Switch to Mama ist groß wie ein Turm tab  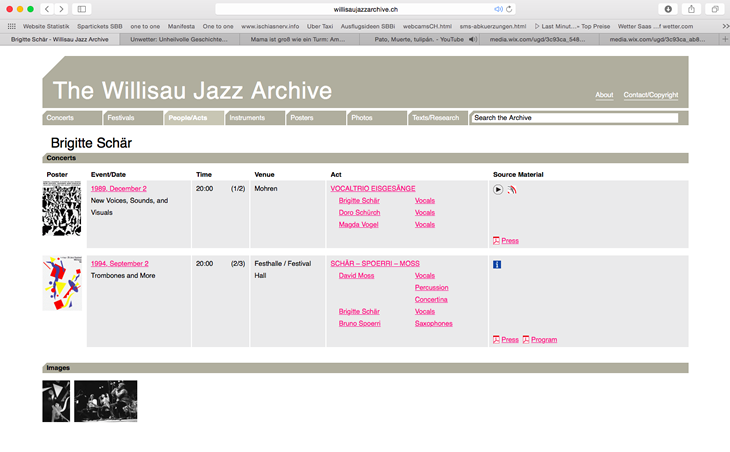coord(298,40)
